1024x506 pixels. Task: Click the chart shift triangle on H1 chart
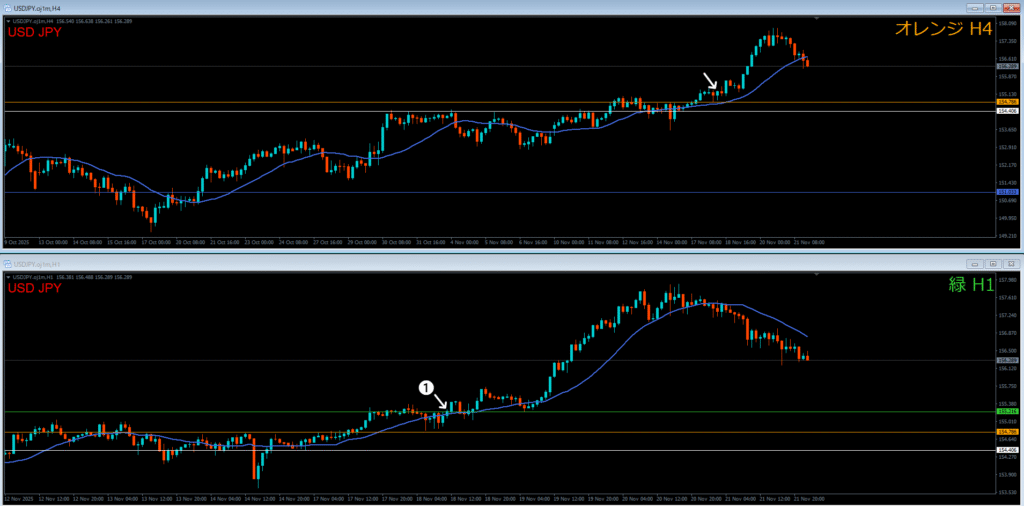tap(817, 273)
